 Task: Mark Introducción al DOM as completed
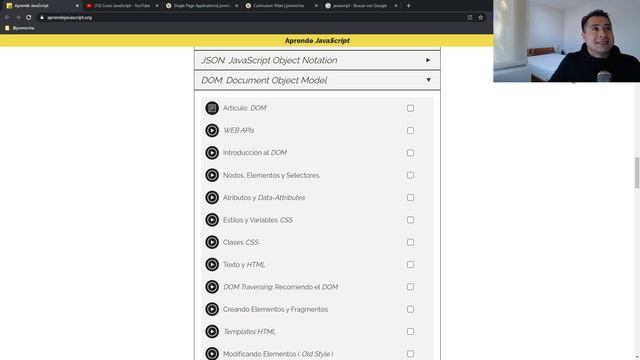(x=410, y=153)
